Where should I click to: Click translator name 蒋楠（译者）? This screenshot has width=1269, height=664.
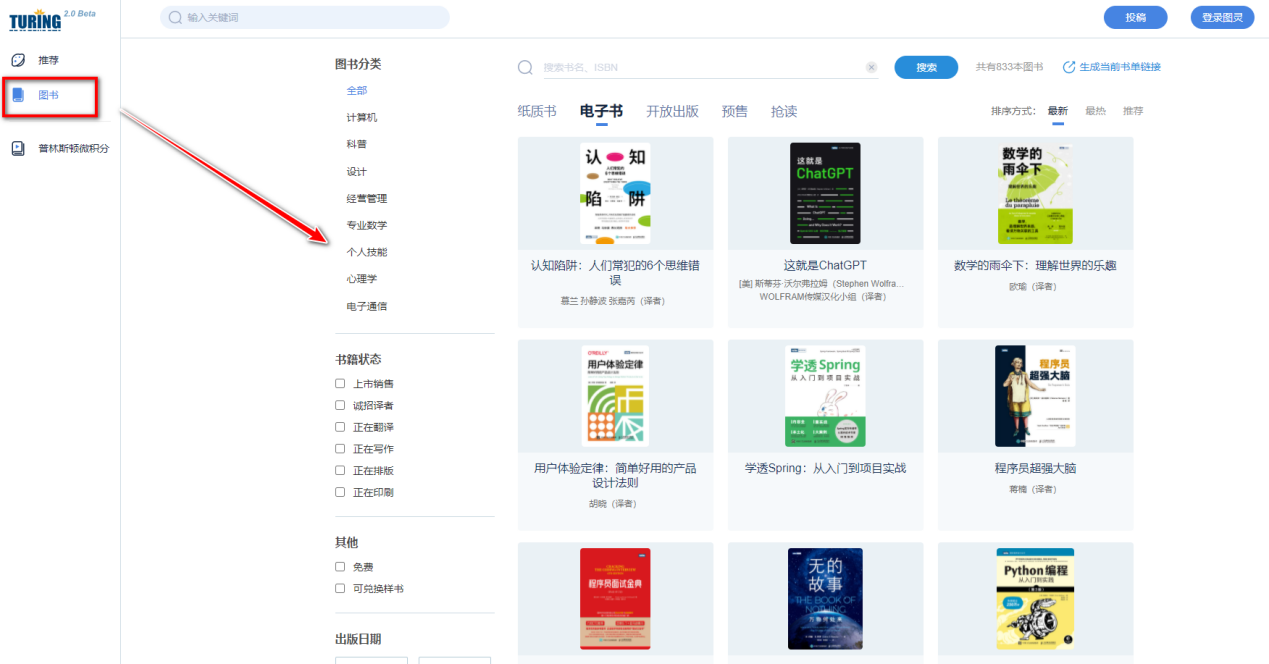(x=1033, y=489)
